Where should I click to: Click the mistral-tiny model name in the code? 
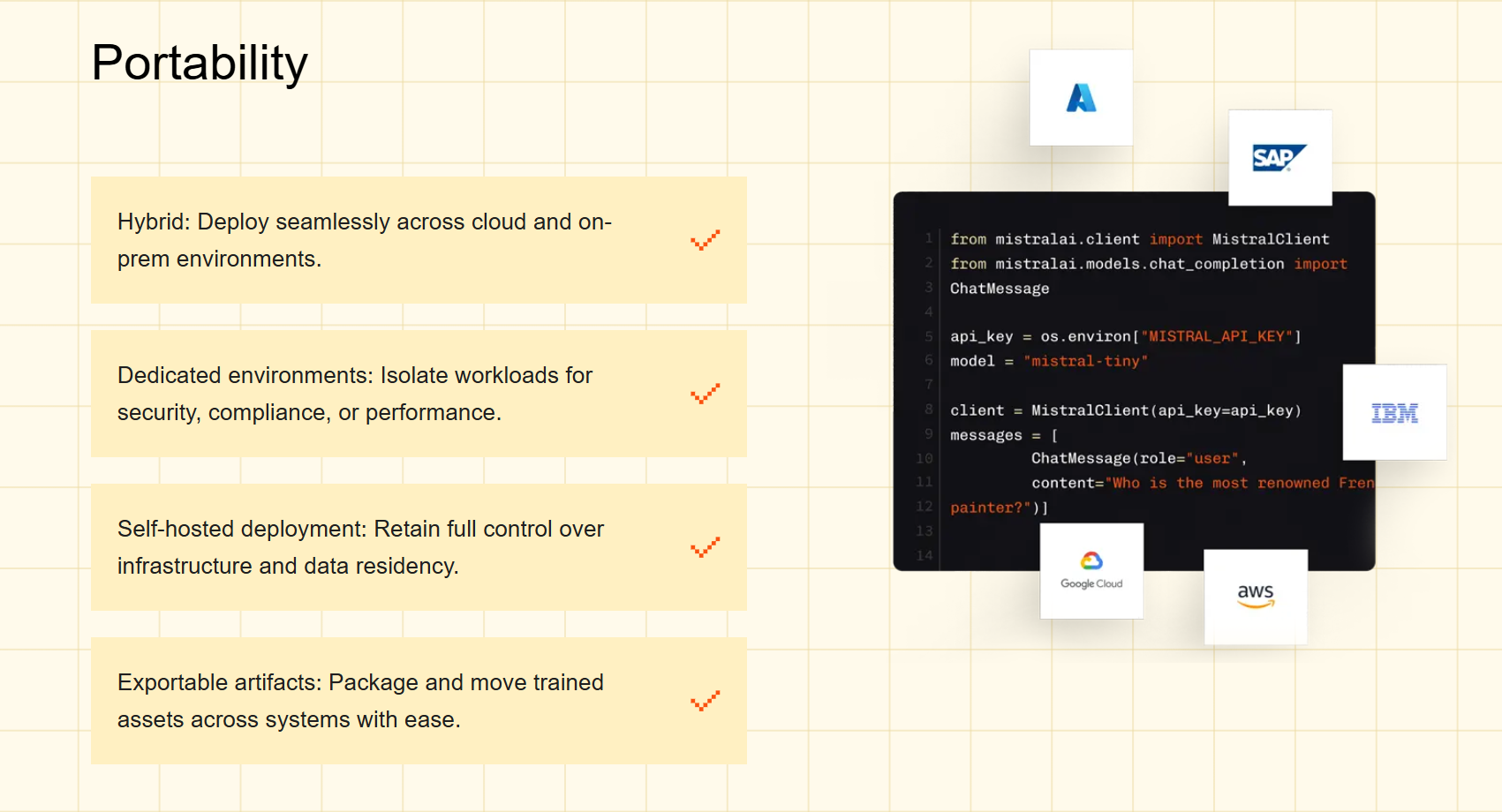(x=1086, y=361)
